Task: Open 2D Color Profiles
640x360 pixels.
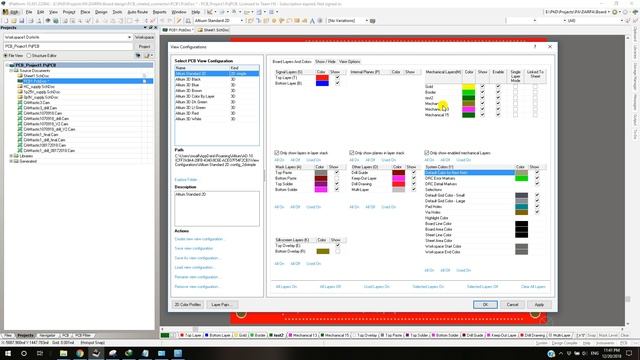Action: 188,304
